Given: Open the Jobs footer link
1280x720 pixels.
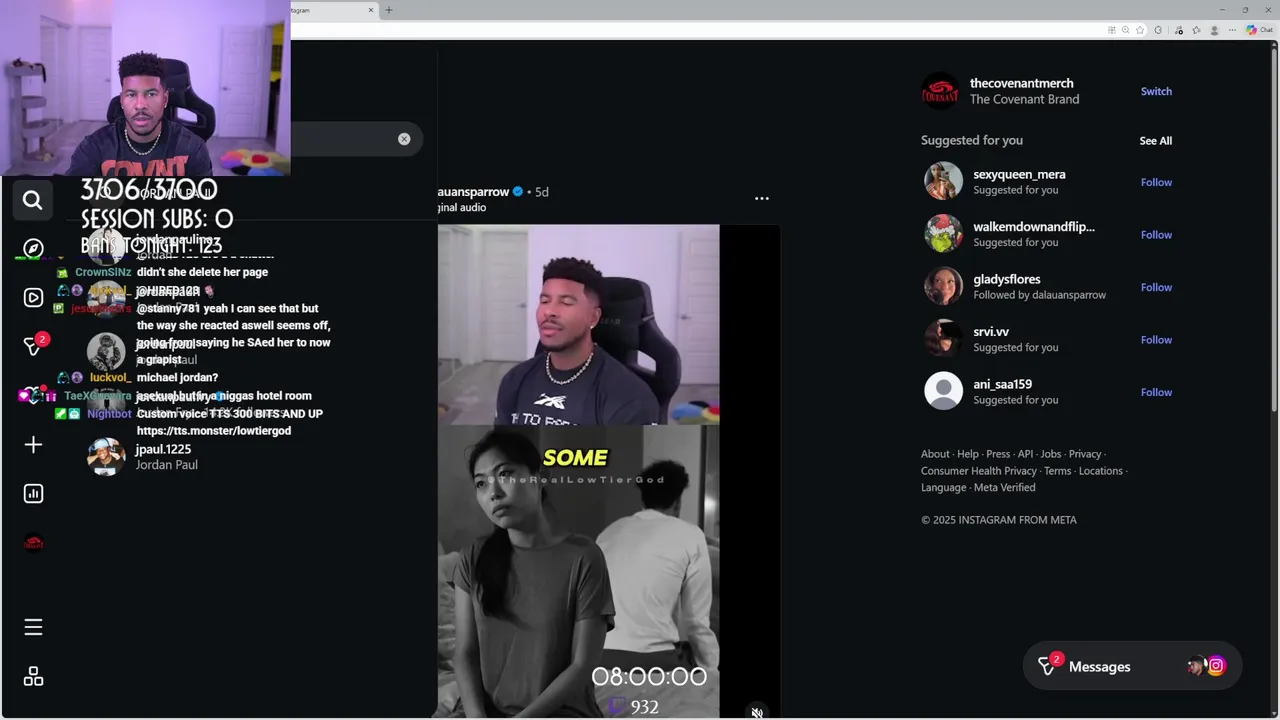Looking at the screenshot, I should tap(1050, 454).
